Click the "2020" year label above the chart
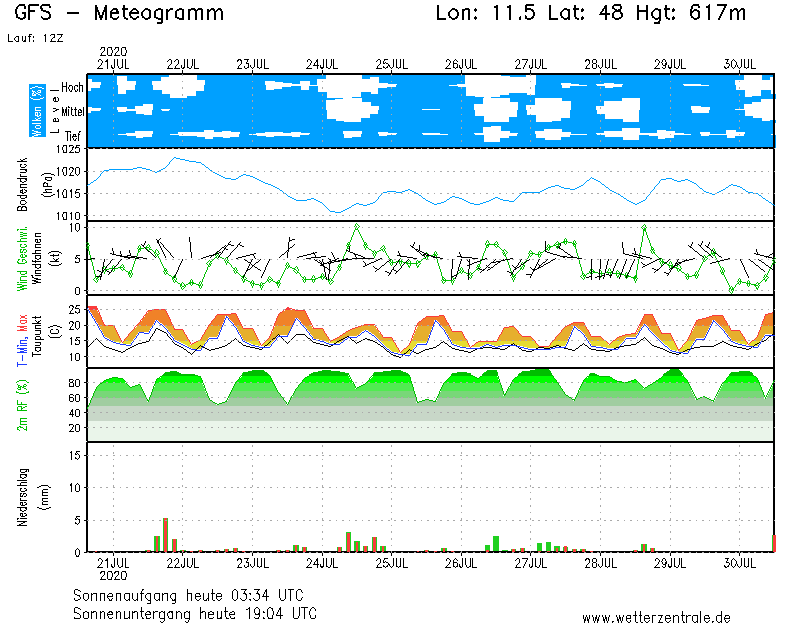Image resolution: width=800 pixels, height=625 pixels. point(113,52)
